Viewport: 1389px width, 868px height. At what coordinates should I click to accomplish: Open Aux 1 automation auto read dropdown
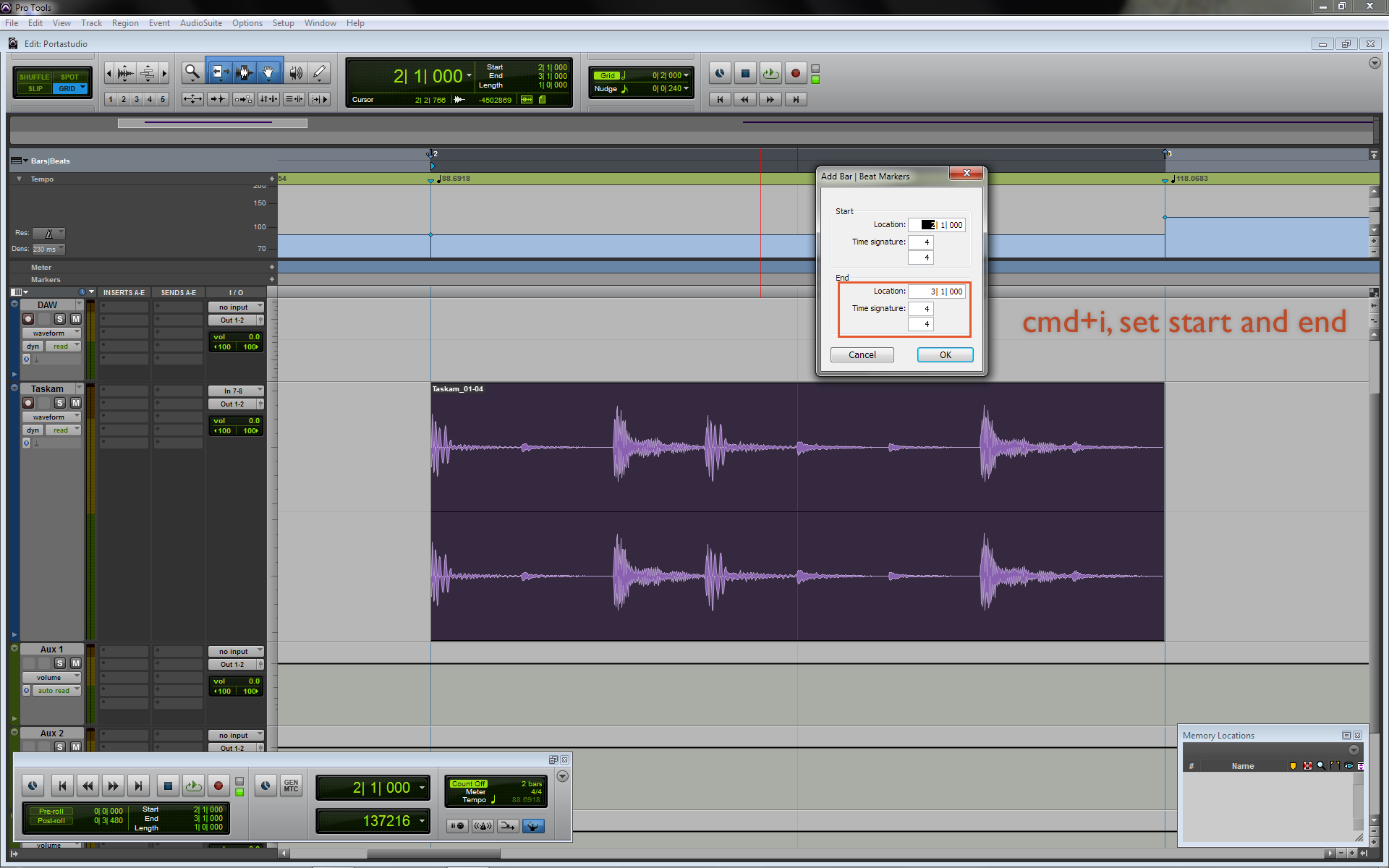coord(56,691)
